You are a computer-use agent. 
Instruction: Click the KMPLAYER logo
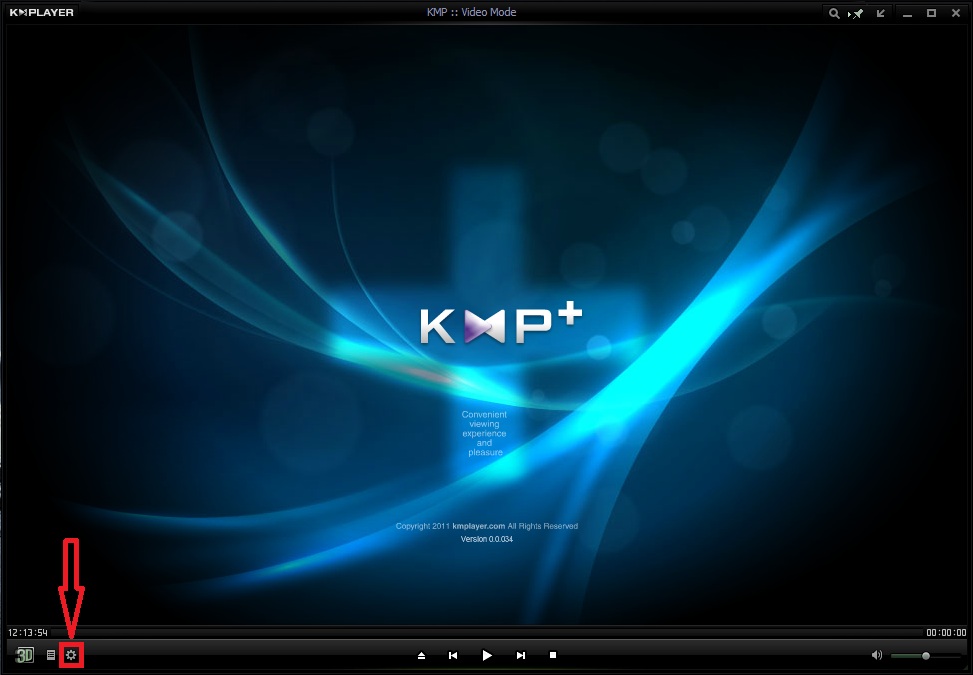[x=42, y=12]
